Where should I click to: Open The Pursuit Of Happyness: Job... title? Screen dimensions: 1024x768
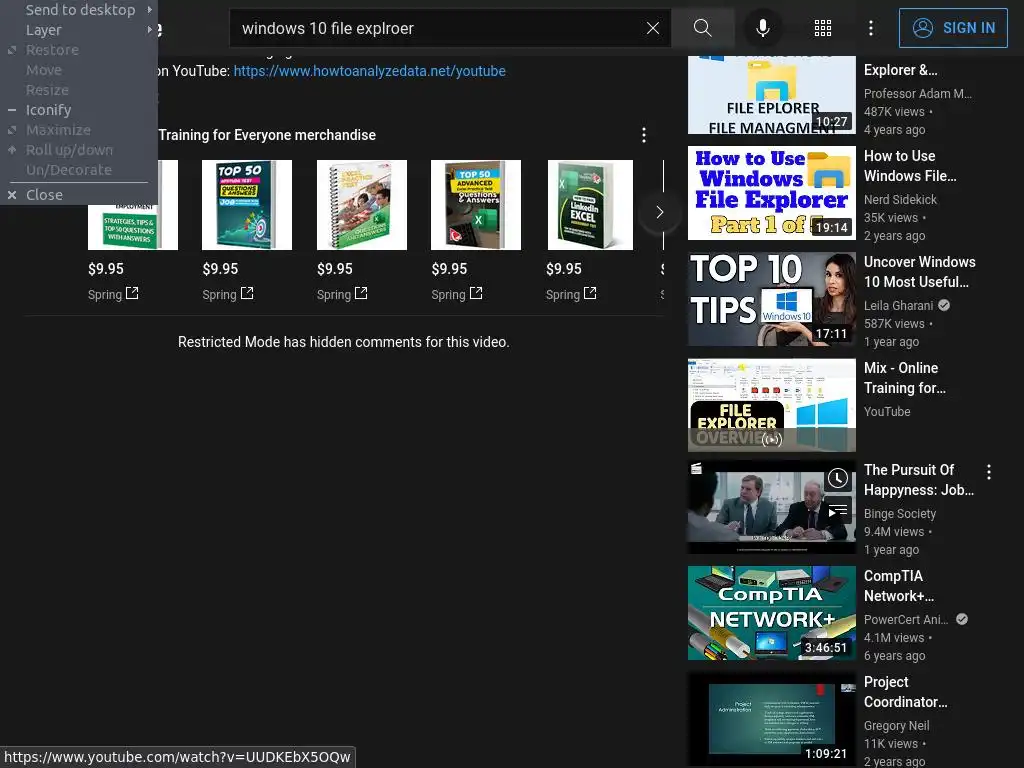tap(918, 480)
